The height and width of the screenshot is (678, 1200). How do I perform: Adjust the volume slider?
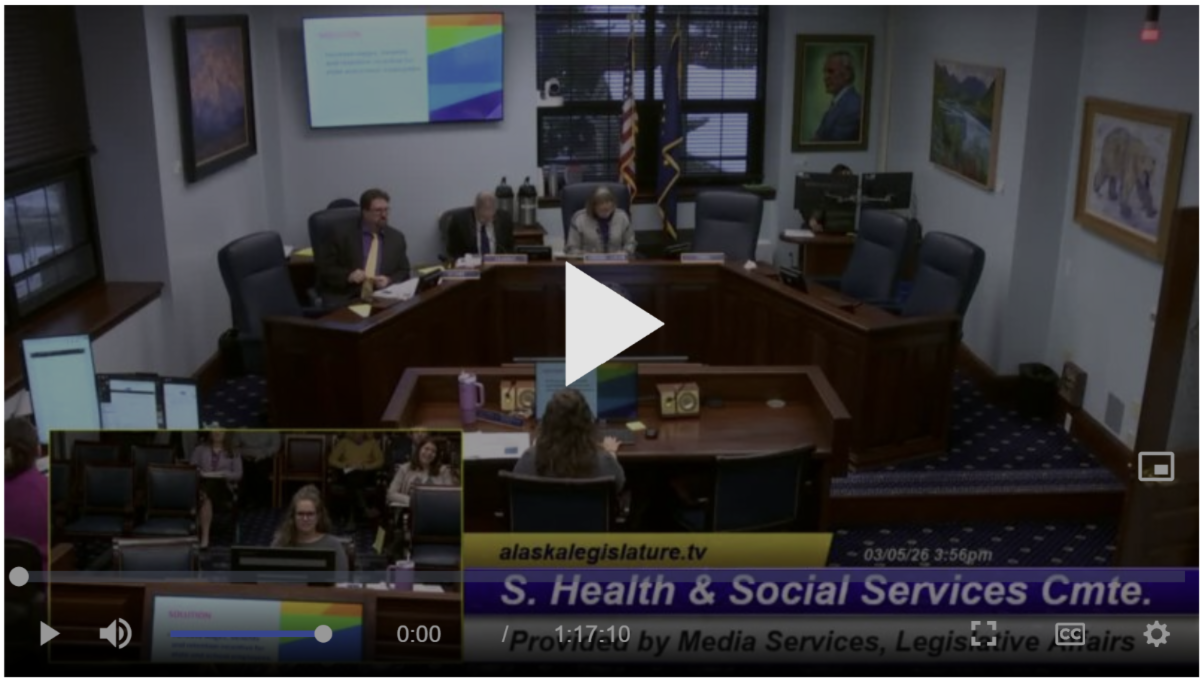pyautogui.click(x=250, y=634)
